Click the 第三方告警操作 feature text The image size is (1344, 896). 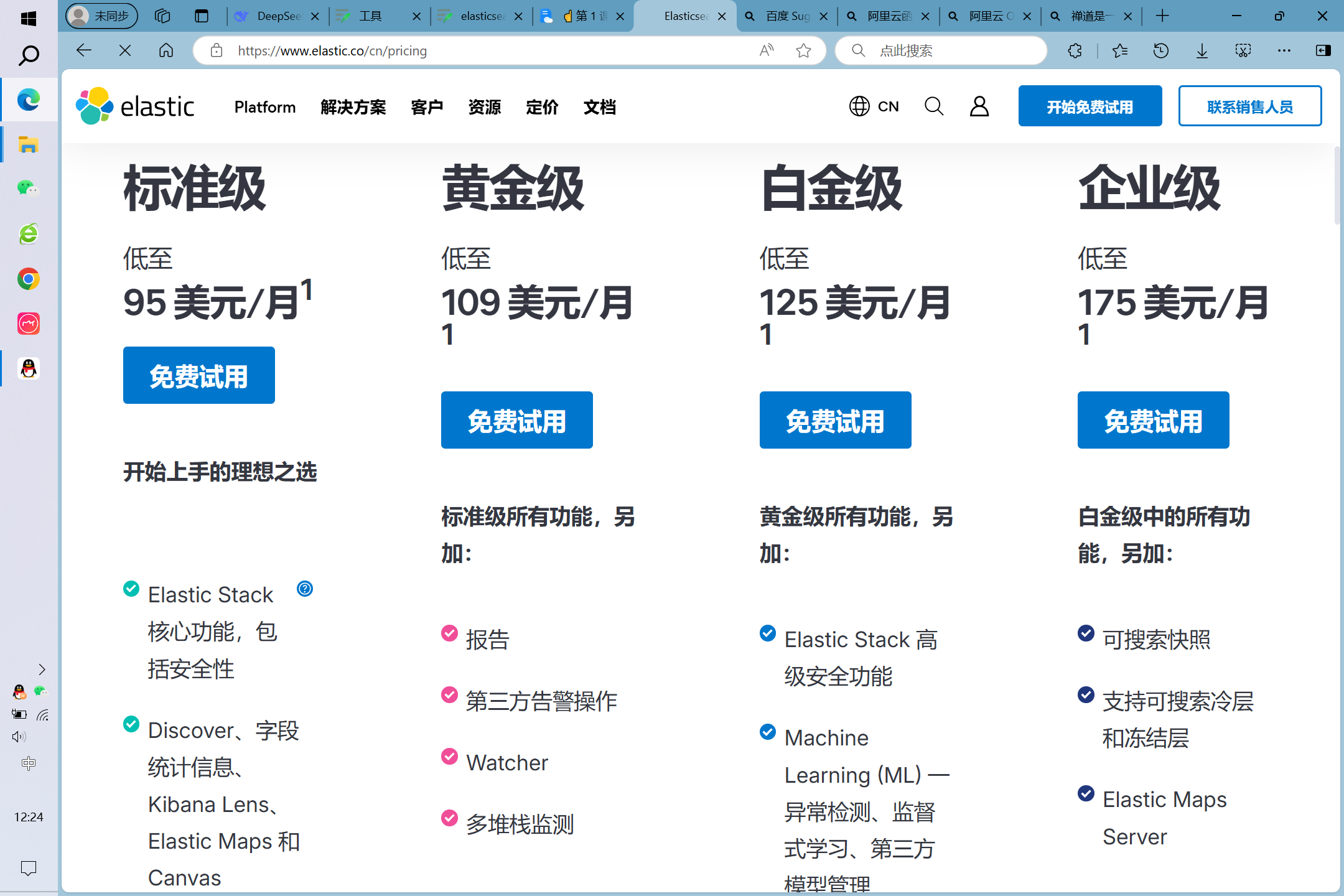(x=542, y=701)
